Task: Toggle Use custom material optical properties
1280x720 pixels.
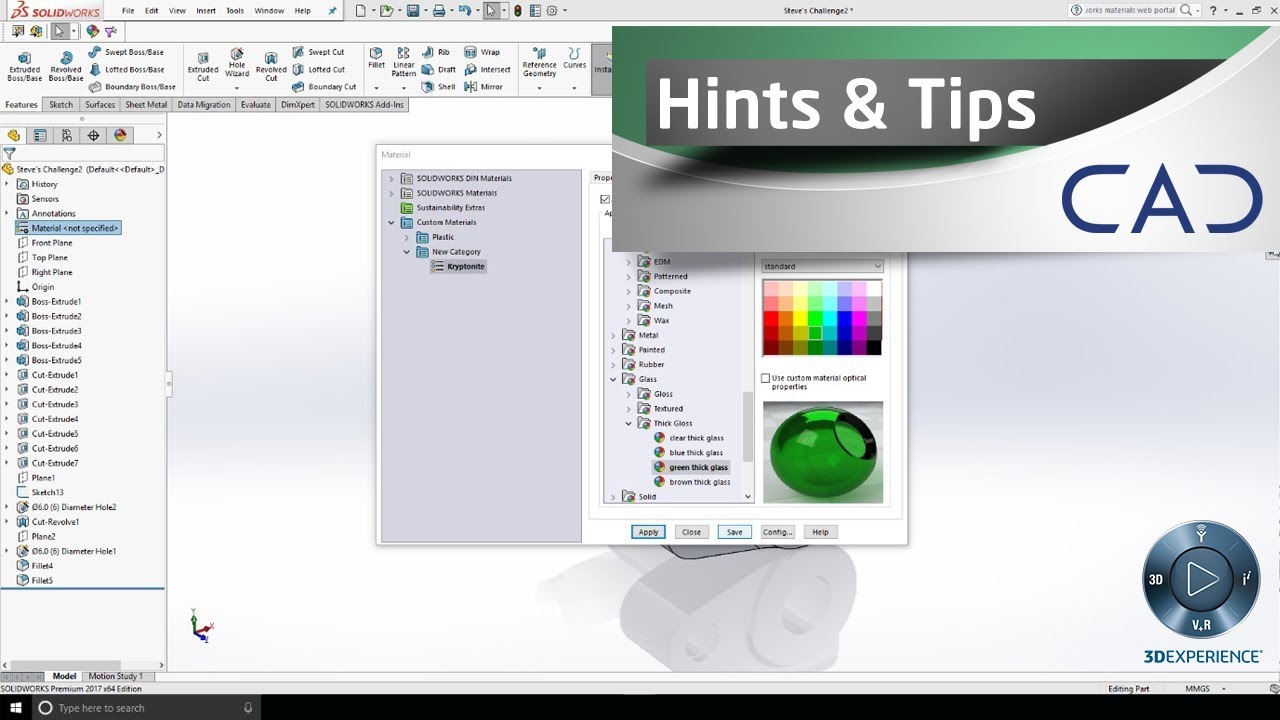Action: 766,378
